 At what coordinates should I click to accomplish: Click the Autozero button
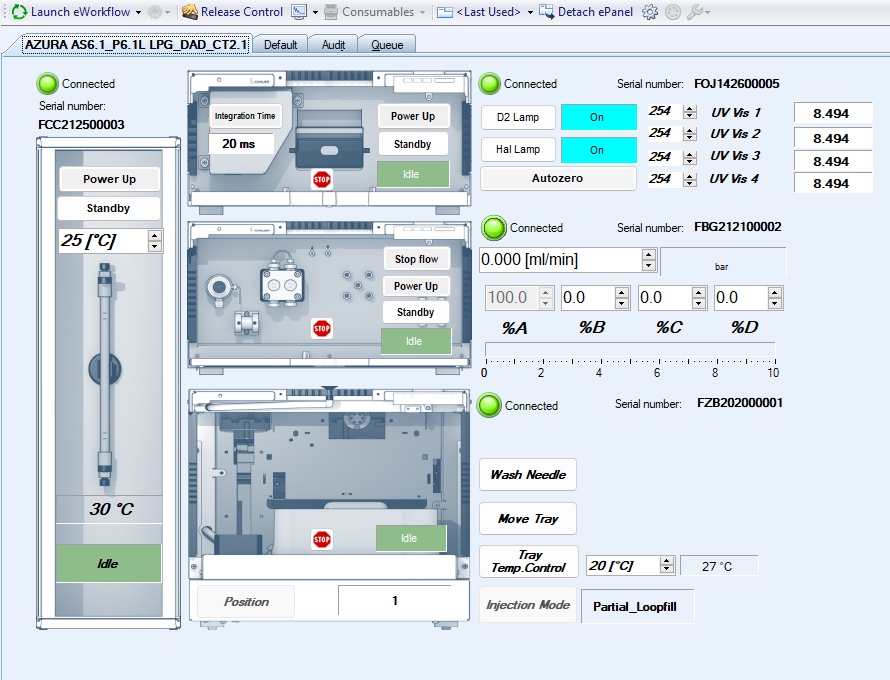point(558,178)
